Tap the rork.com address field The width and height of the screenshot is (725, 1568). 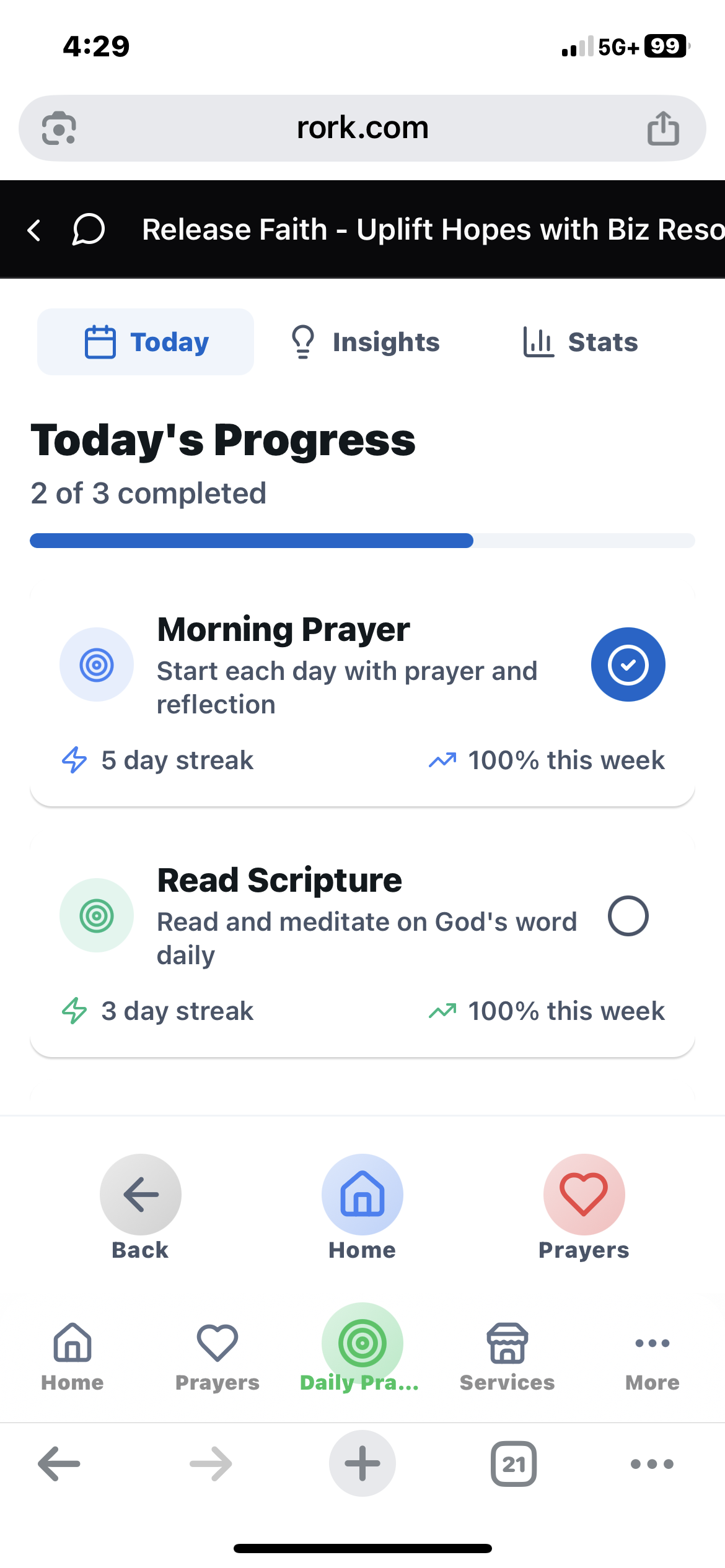point(362,128)
